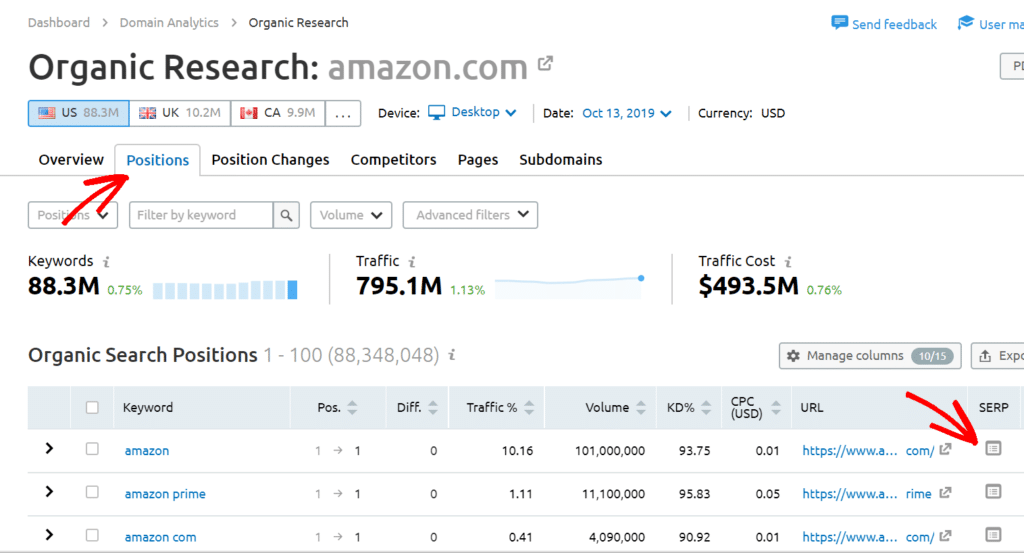
Task: Open the Positions filter dropdown
Action: [72, 215]
